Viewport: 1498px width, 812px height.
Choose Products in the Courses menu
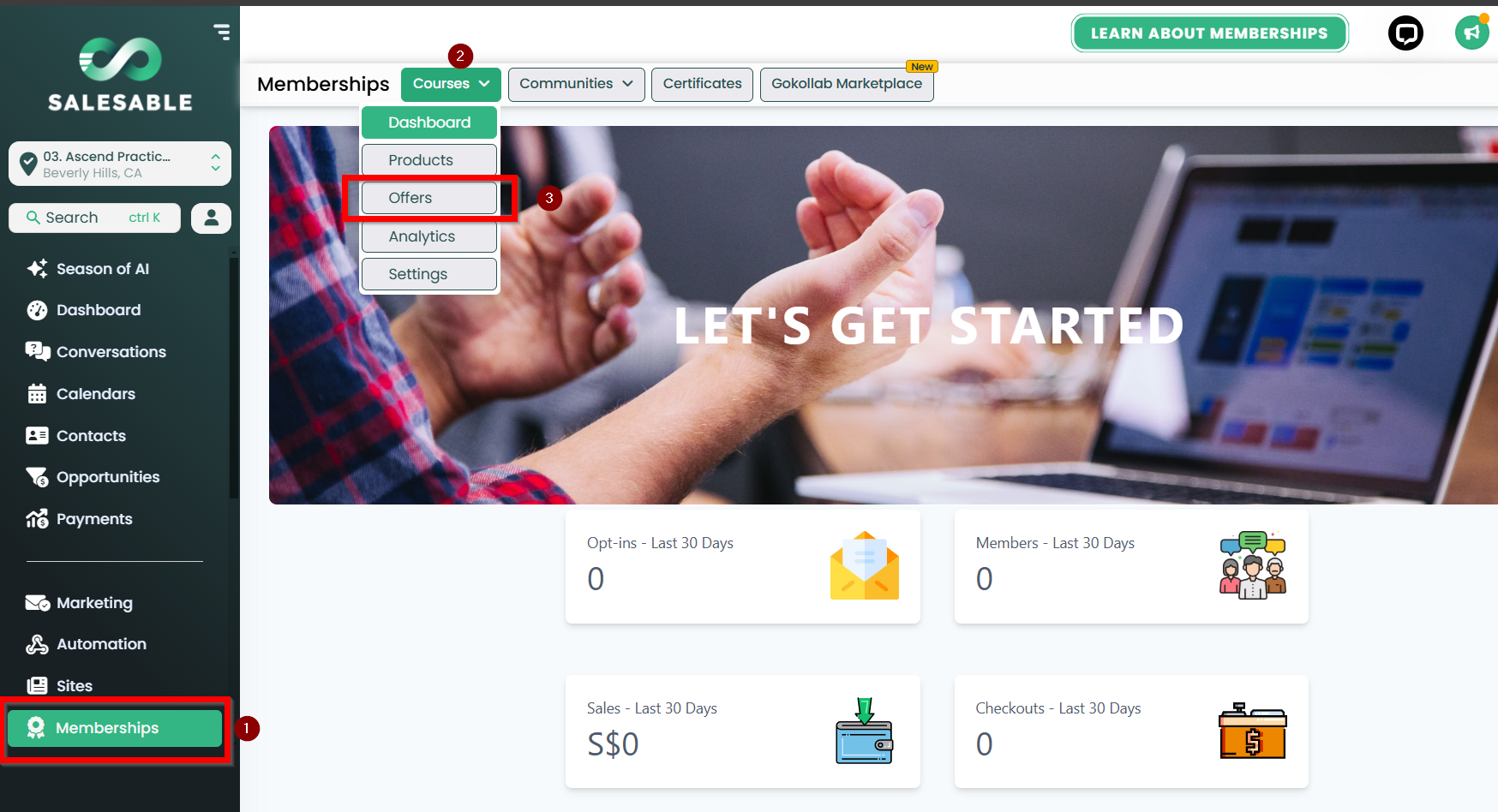pyautogui.click(x=429, y=160)
